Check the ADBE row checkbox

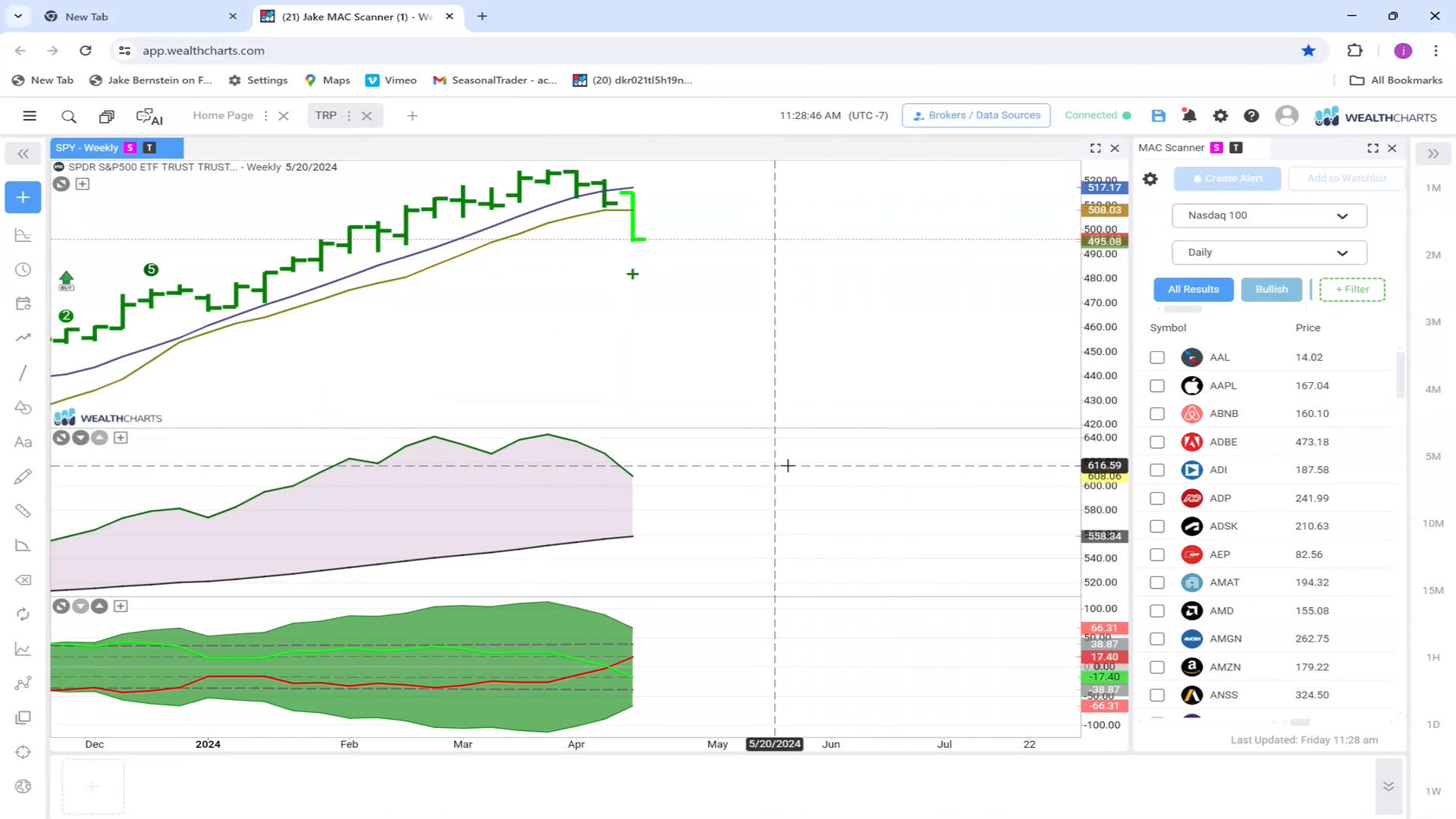1157,442
